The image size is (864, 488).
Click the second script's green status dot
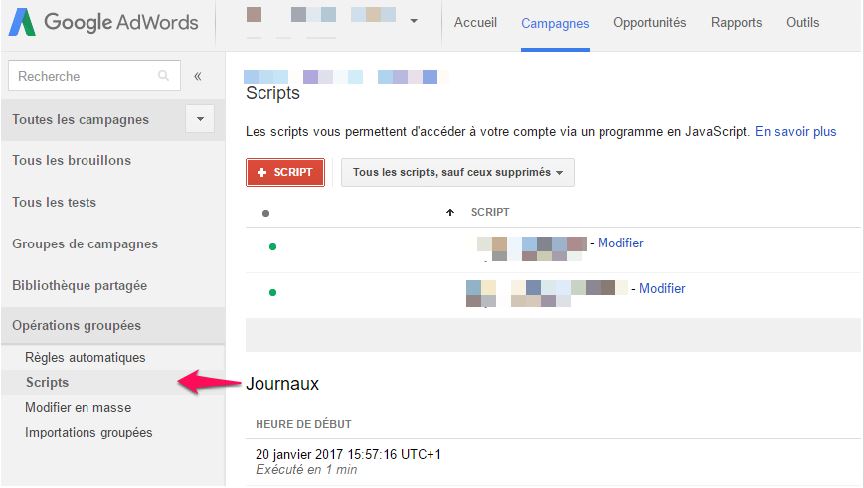coord(272,292)
